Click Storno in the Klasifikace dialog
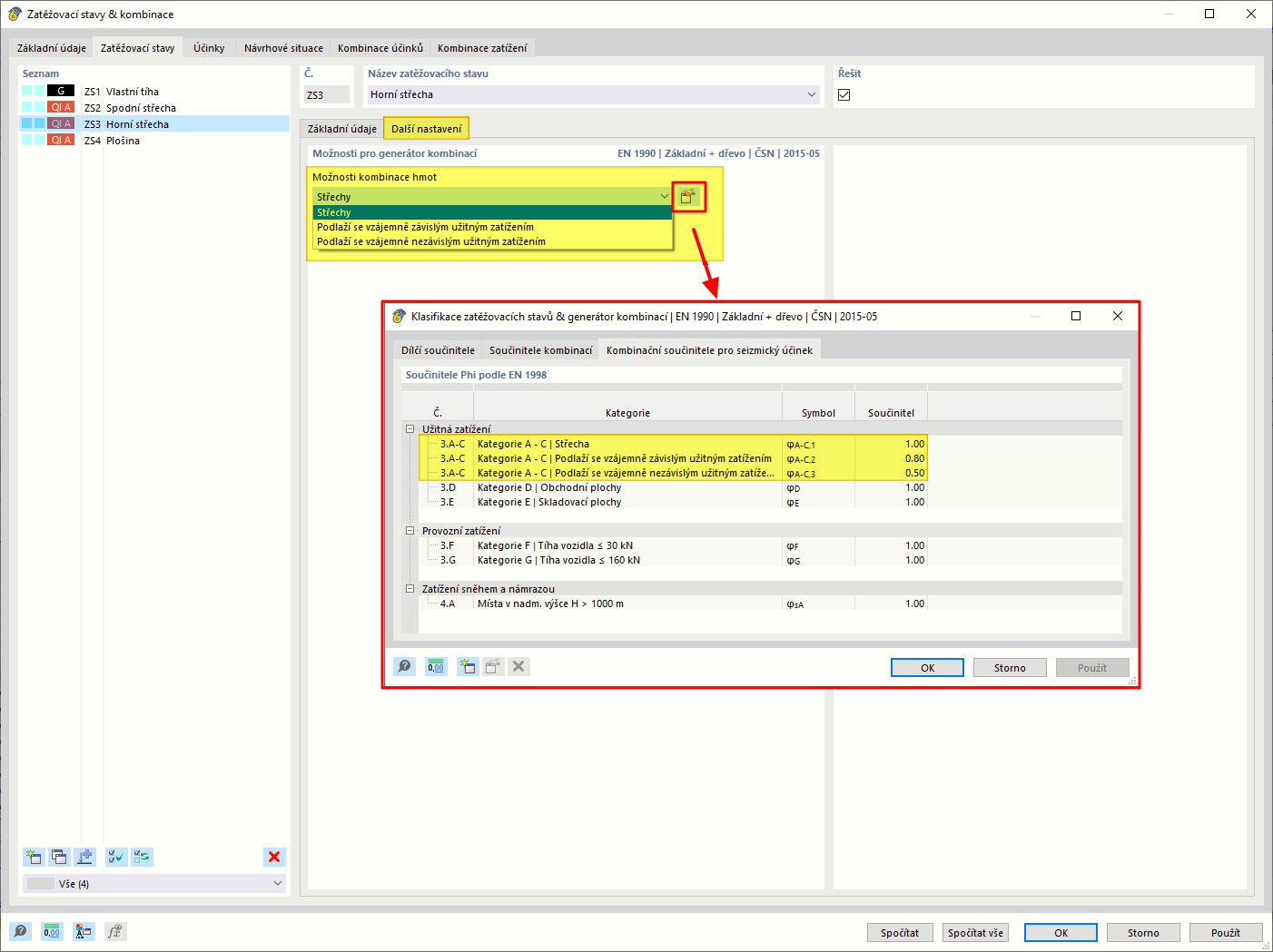 pos(1010,668)
